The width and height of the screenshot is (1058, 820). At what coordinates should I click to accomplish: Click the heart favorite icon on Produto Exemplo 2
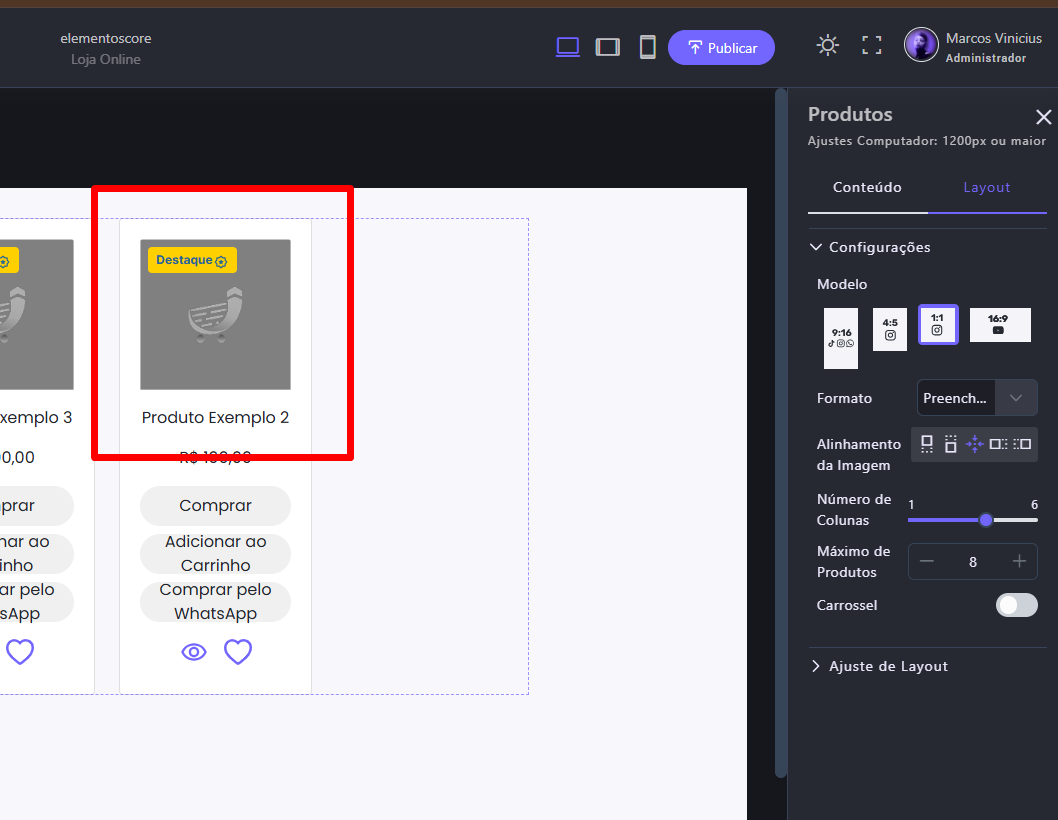pyautogui.click(x=238, y=652)
